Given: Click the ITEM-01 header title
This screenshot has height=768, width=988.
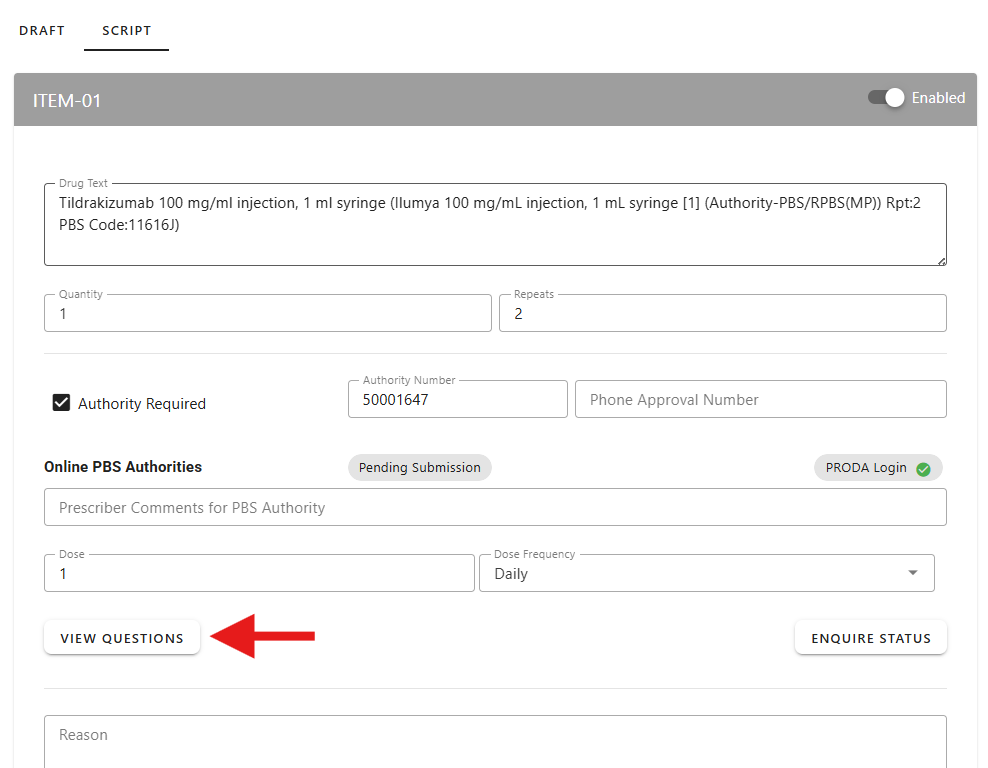Looking at the screenshot, I should click(x=67, y=101).
